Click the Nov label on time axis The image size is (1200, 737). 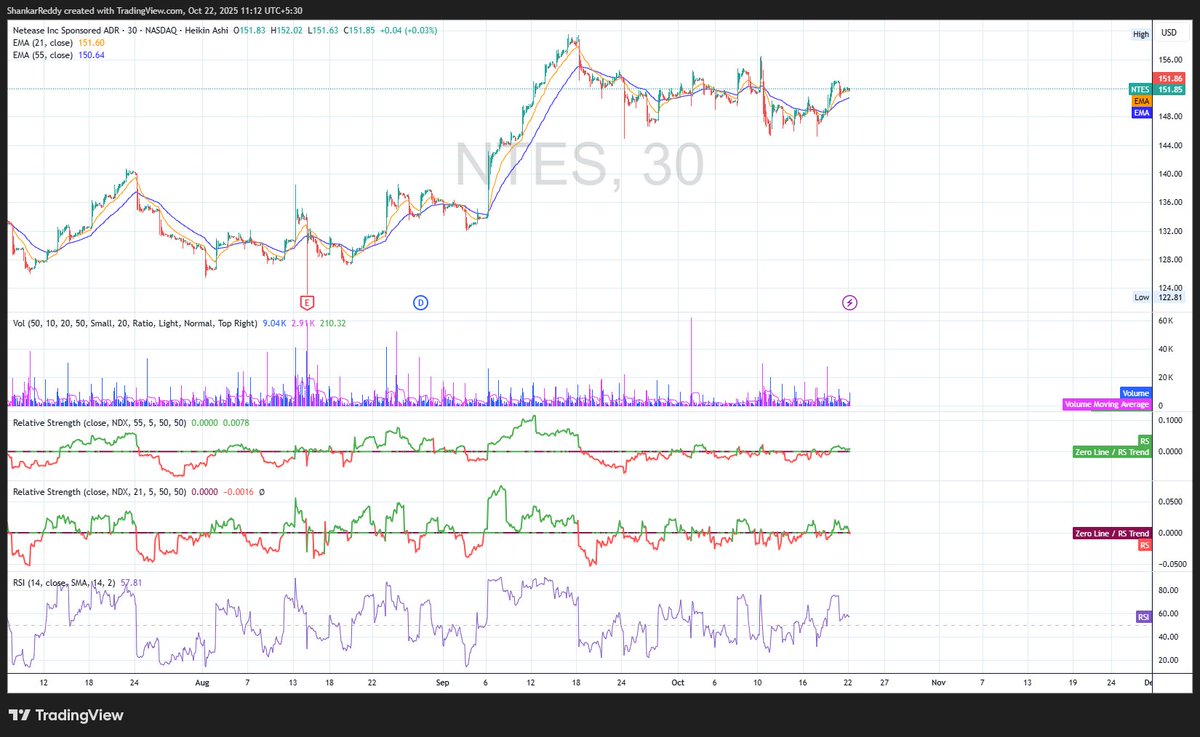[938, 683]
